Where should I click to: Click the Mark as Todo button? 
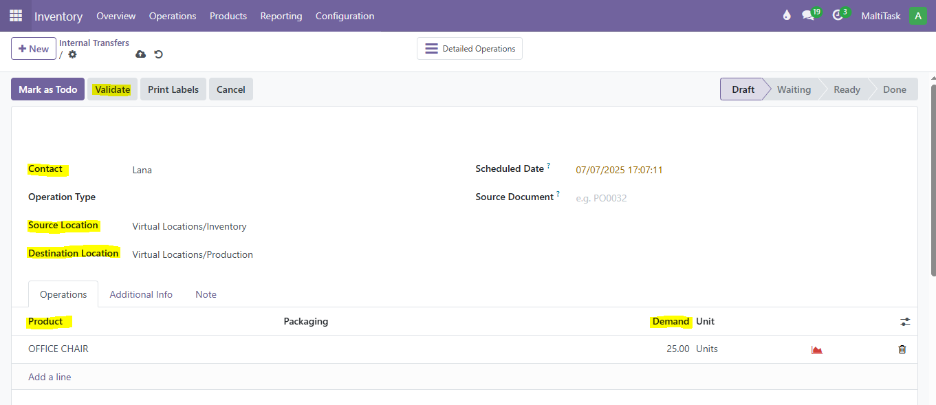48,90
